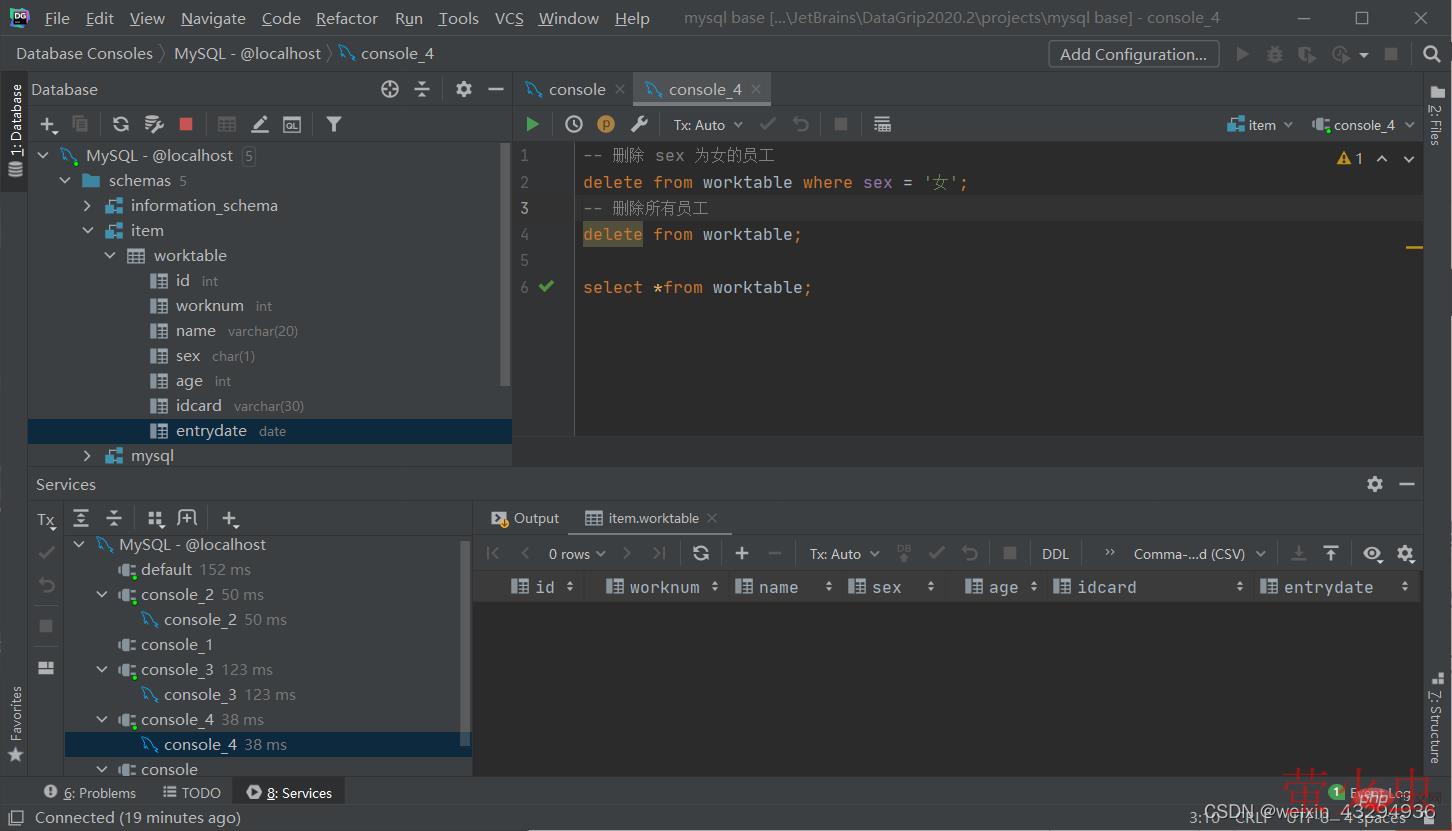This screenshot has height=831, width=1452.
Task: Toggle Tx: Auto transaction mode in editor
Action: 708,125
